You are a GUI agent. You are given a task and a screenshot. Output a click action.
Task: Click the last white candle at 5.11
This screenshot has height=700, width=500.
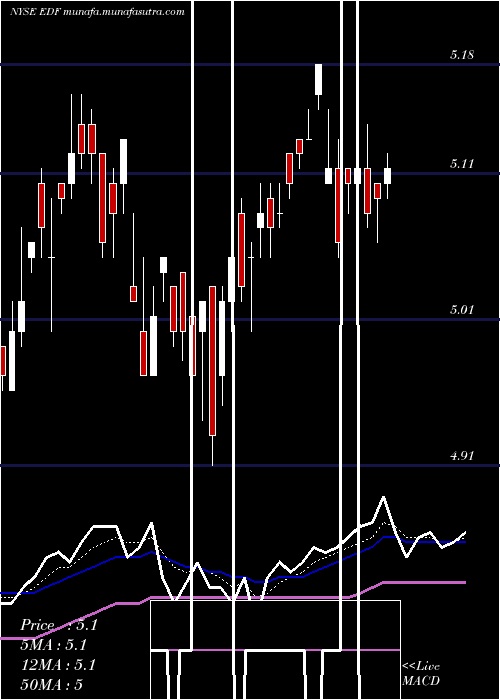pyautogui.click(x=388, y=176)
